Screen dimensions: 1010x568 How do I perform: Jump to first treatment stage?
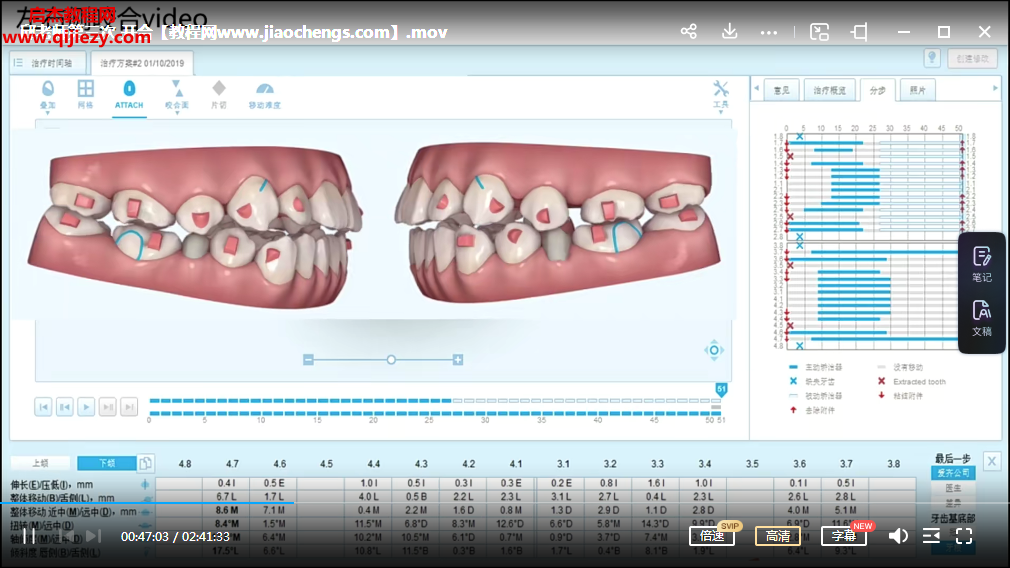43,407
